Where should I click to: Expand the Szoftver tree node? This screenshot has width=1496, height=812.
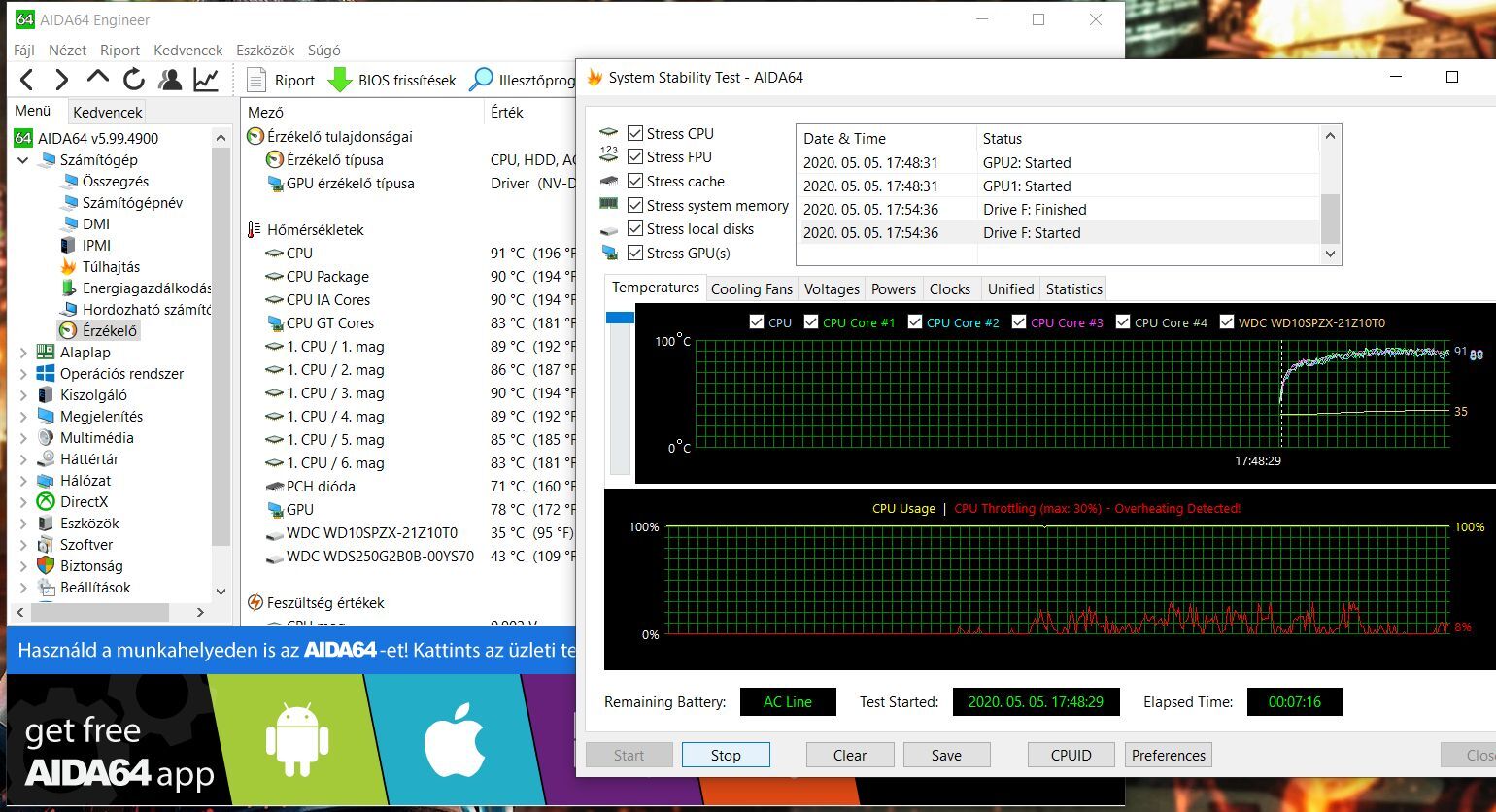click(23, 544)
